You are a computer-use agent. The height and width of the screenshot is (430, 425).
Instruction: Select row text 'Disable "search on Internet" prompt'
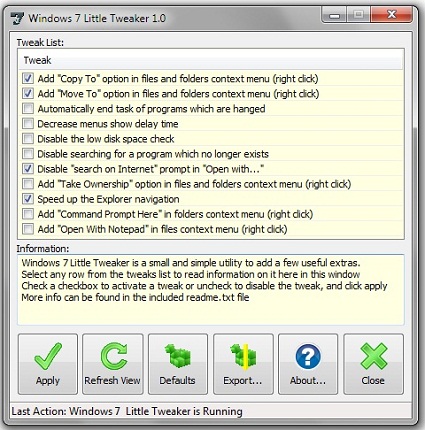coord(150,169)
